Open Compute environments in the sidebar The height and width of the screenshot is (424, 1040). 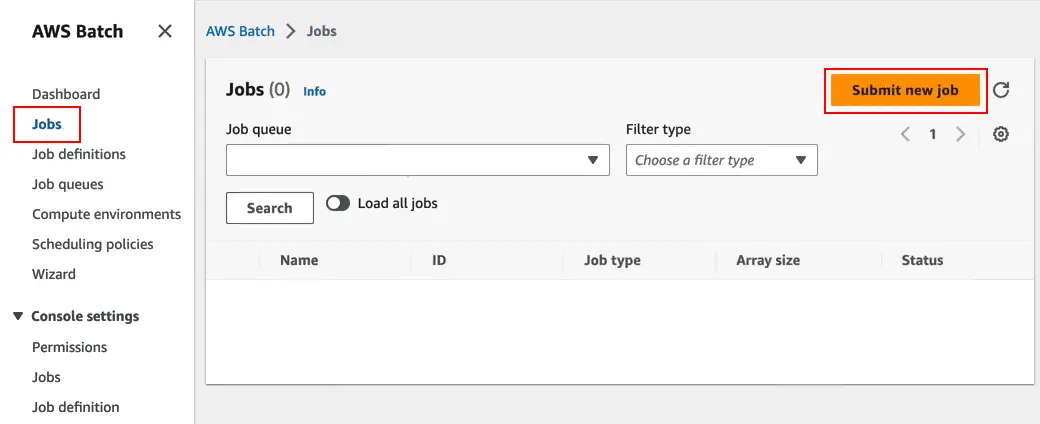pos(107,214)
